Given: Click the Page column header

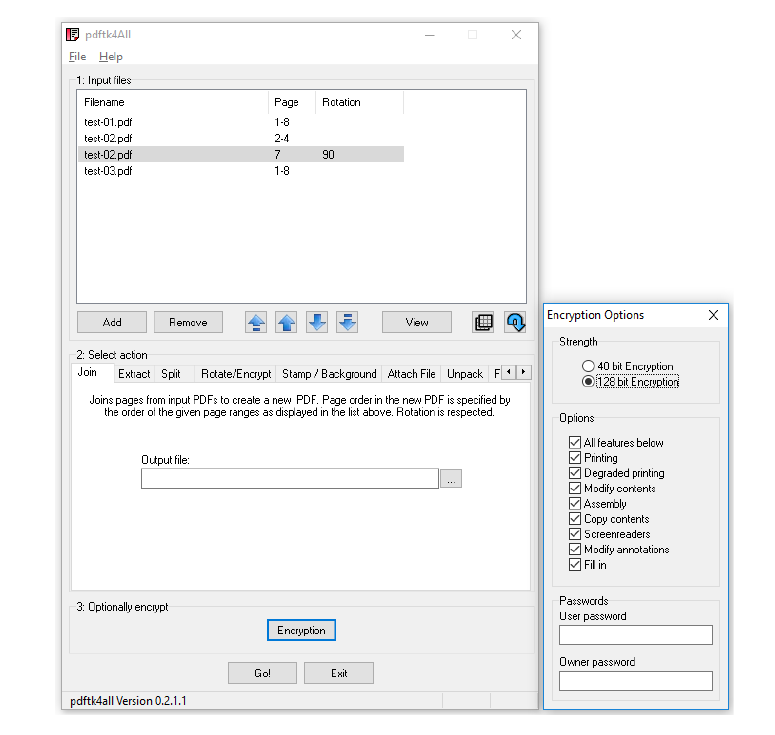Looking at the screenshot, I should (x=292, y=102).
